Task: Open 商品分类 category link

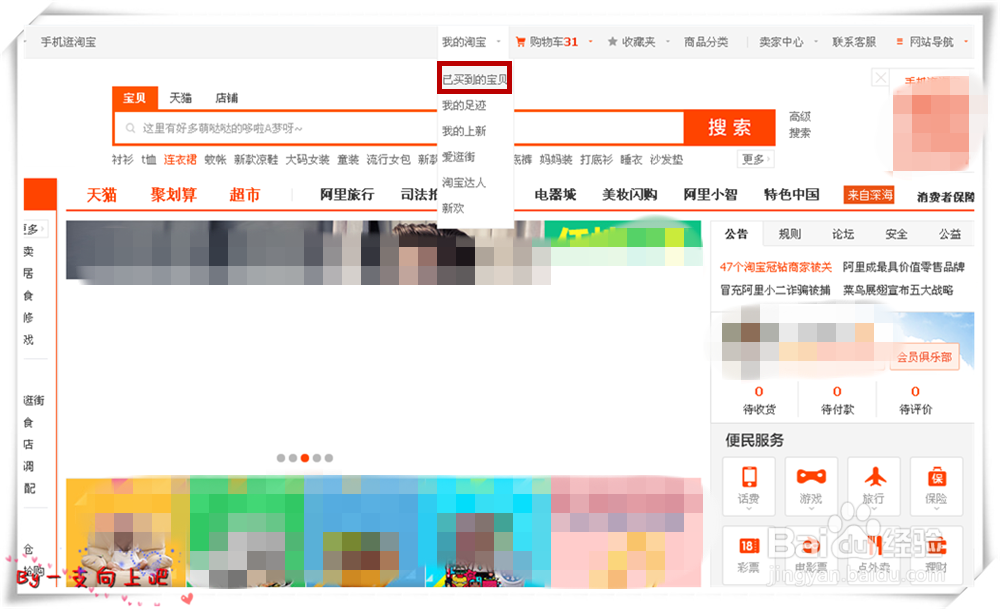Action: 706,42
